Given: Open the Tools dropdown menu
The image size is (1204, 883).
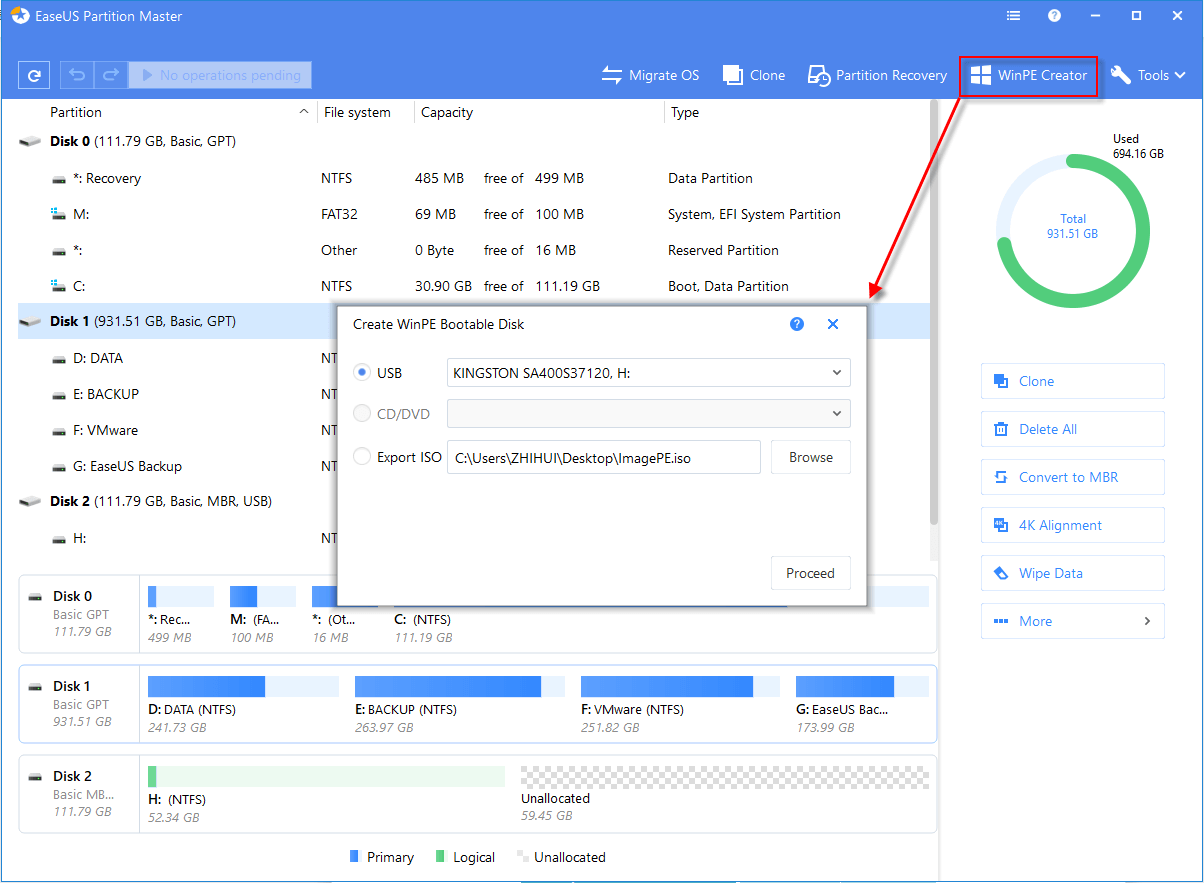Looking at the screenshot, I should pyautogui.click(x=1148, y=75).
